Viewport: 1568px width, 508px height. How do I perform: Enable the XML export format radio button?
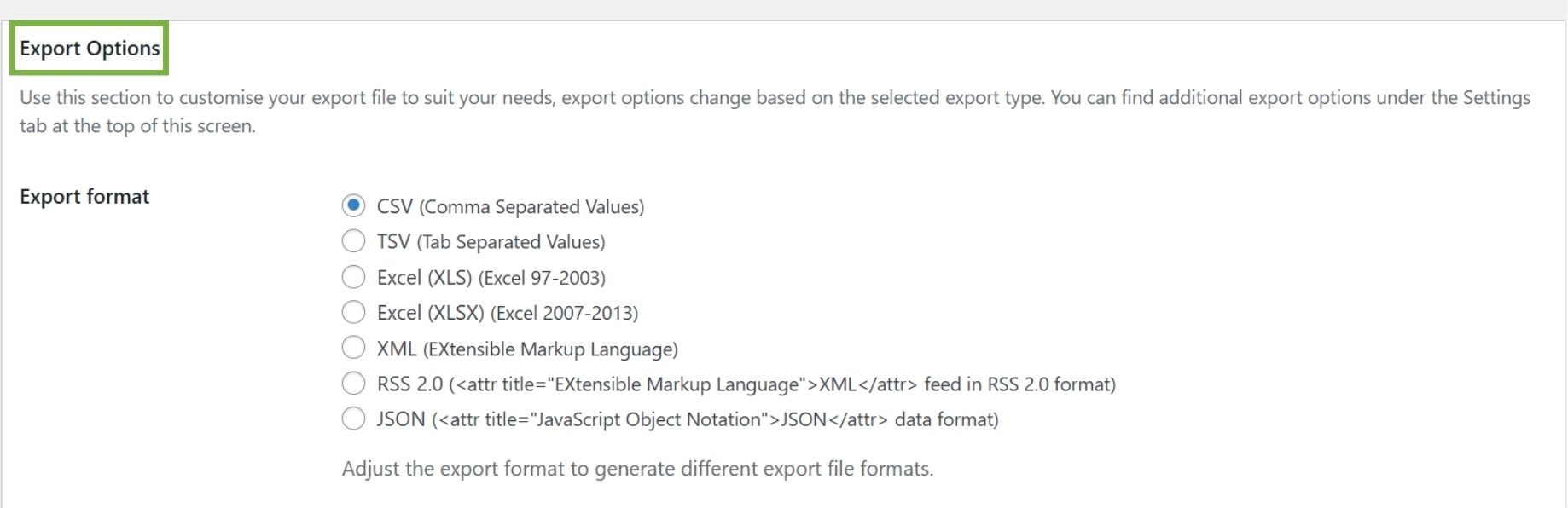pos(353,349)
